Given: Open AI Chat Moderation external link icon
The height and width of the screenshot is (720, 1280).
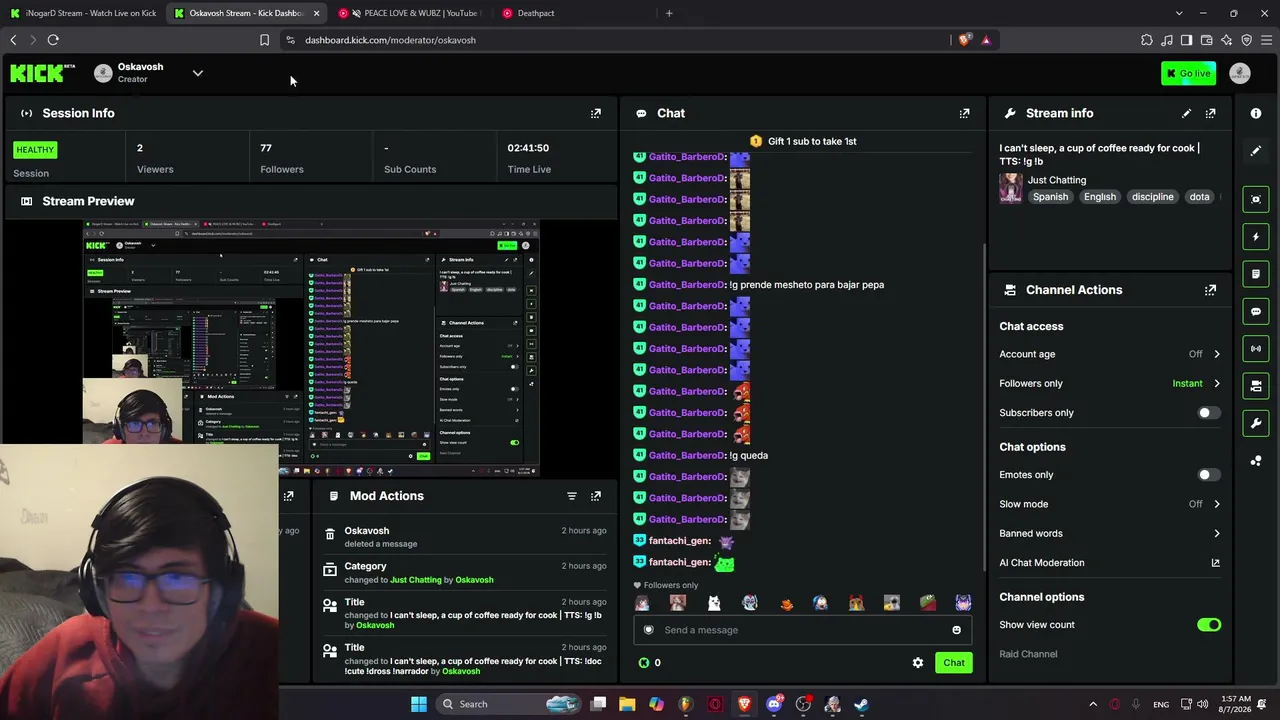Looking at the screenshot, I should click(x=1215, y=563).
